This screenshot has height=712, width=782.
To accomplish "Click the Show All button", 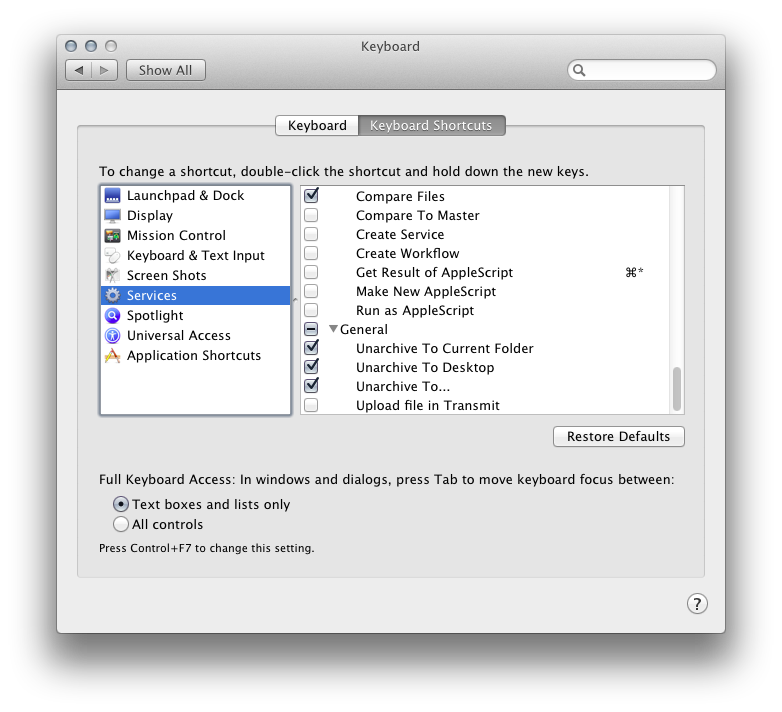I will (x=166, y=70).
